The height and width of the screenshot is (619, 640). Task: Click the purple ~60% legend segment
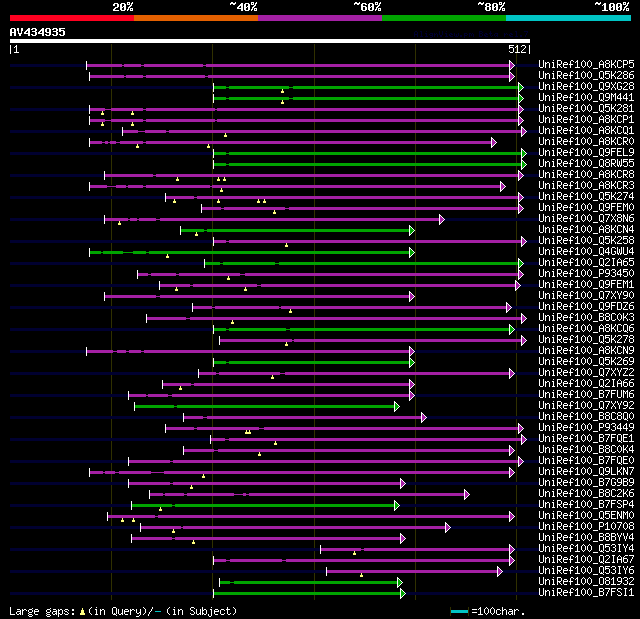pos(320,18)
